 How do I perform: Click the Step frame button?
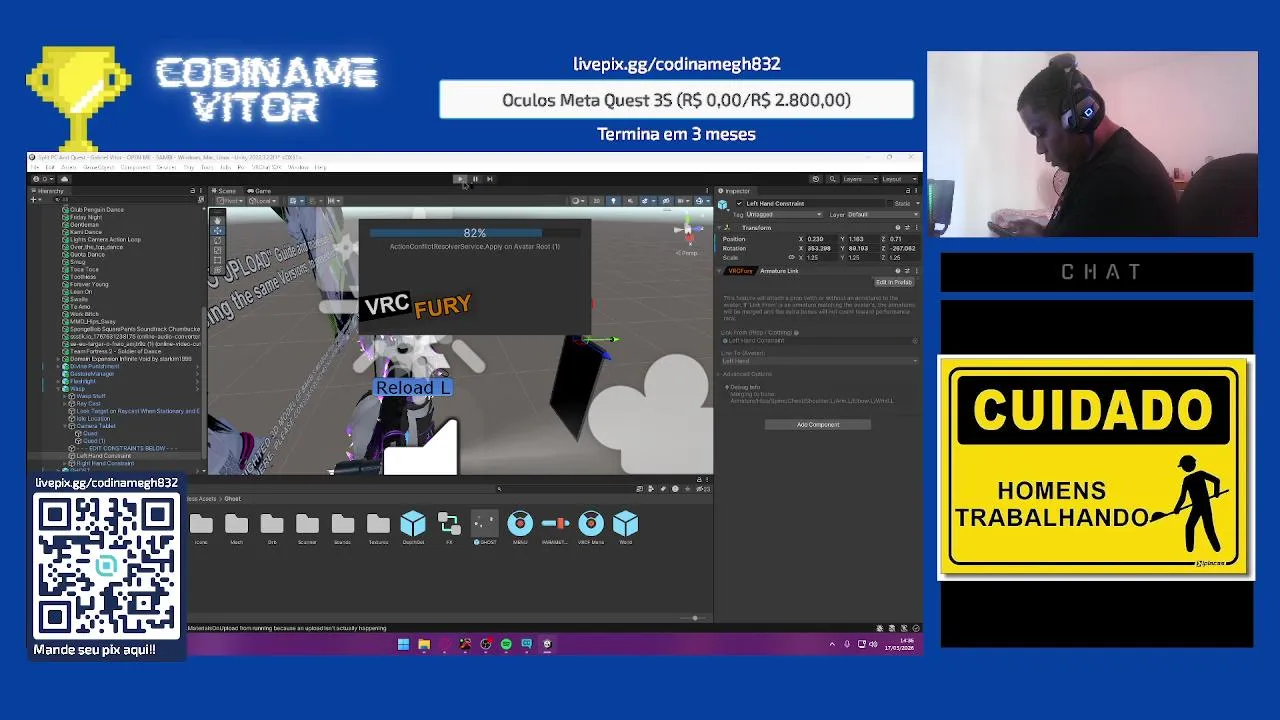[x=490, y=179]
